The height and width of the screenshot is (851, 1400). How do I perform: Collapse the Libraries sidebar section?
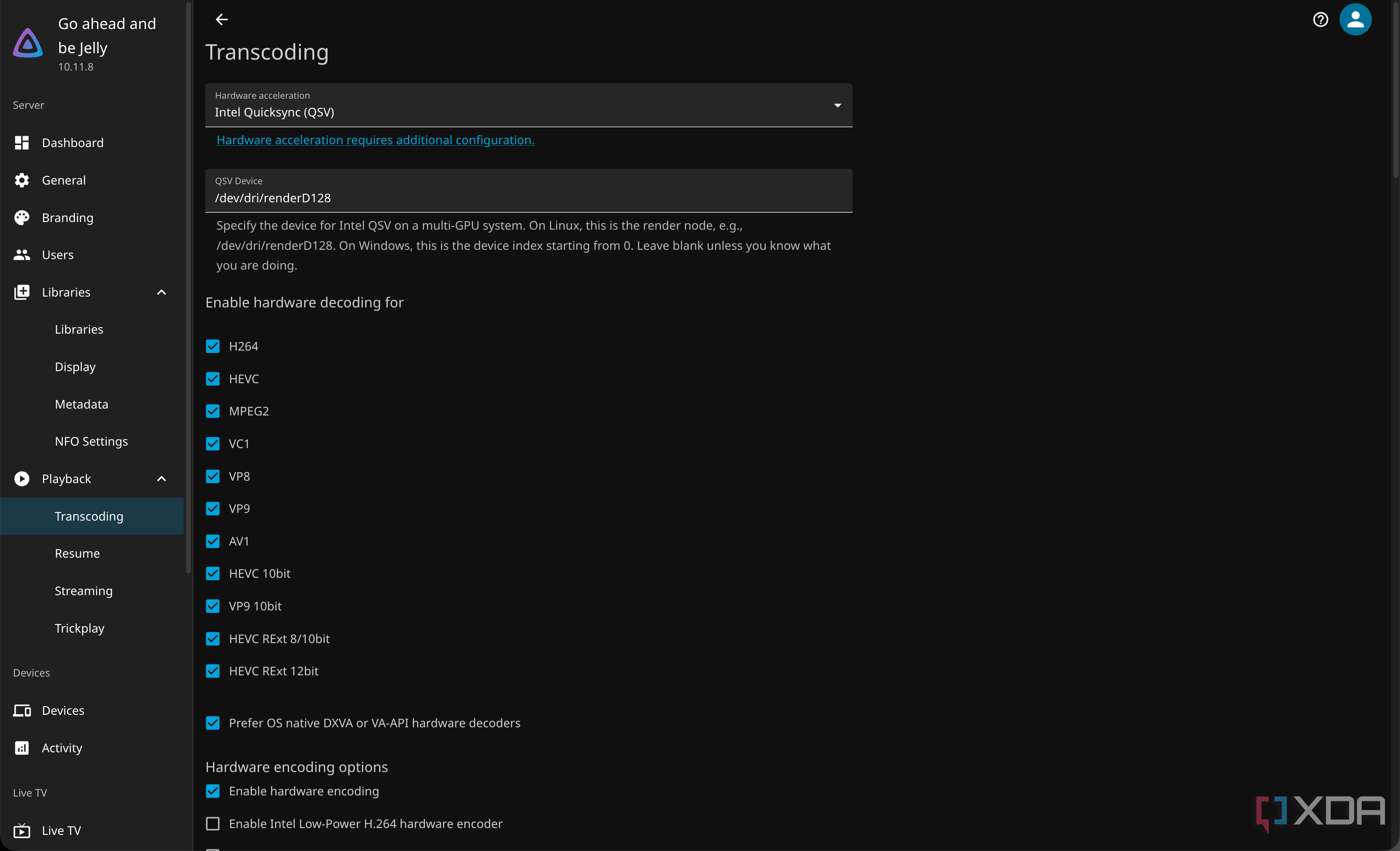pyautogui.click(x=162, y=292)
